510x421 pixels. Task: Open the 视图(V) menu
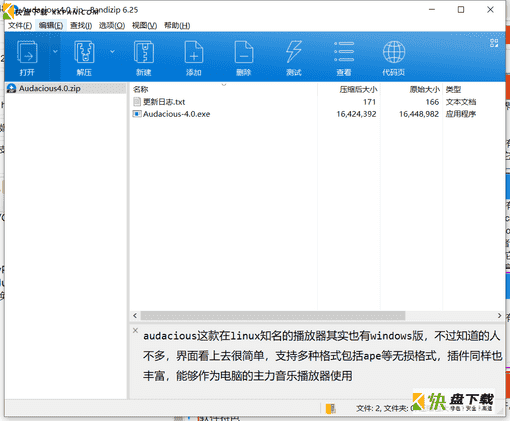(144, 25)
